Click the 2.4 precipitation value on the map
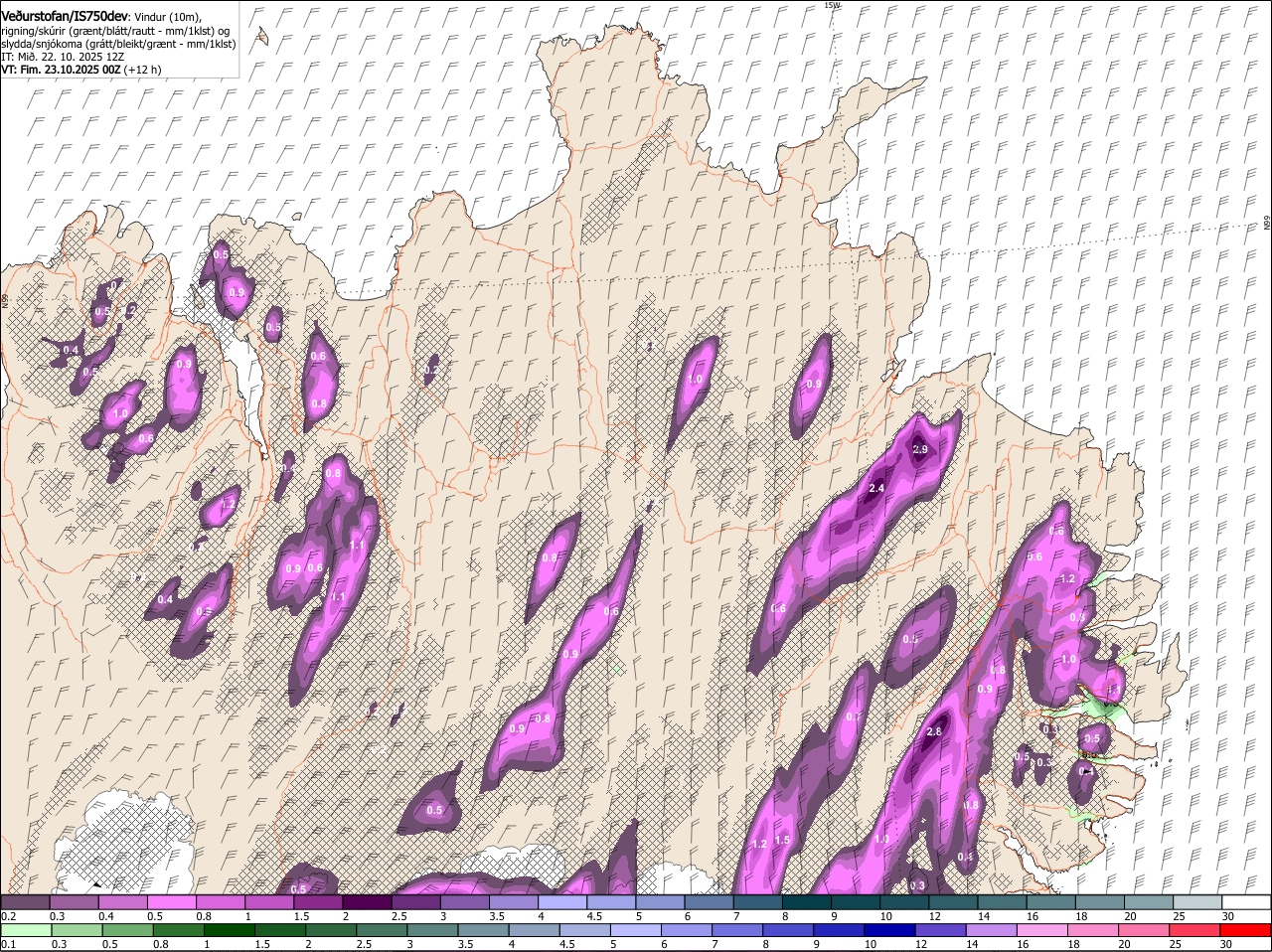This screenshot has width=1272, height=952. click(x=876, y=489)
